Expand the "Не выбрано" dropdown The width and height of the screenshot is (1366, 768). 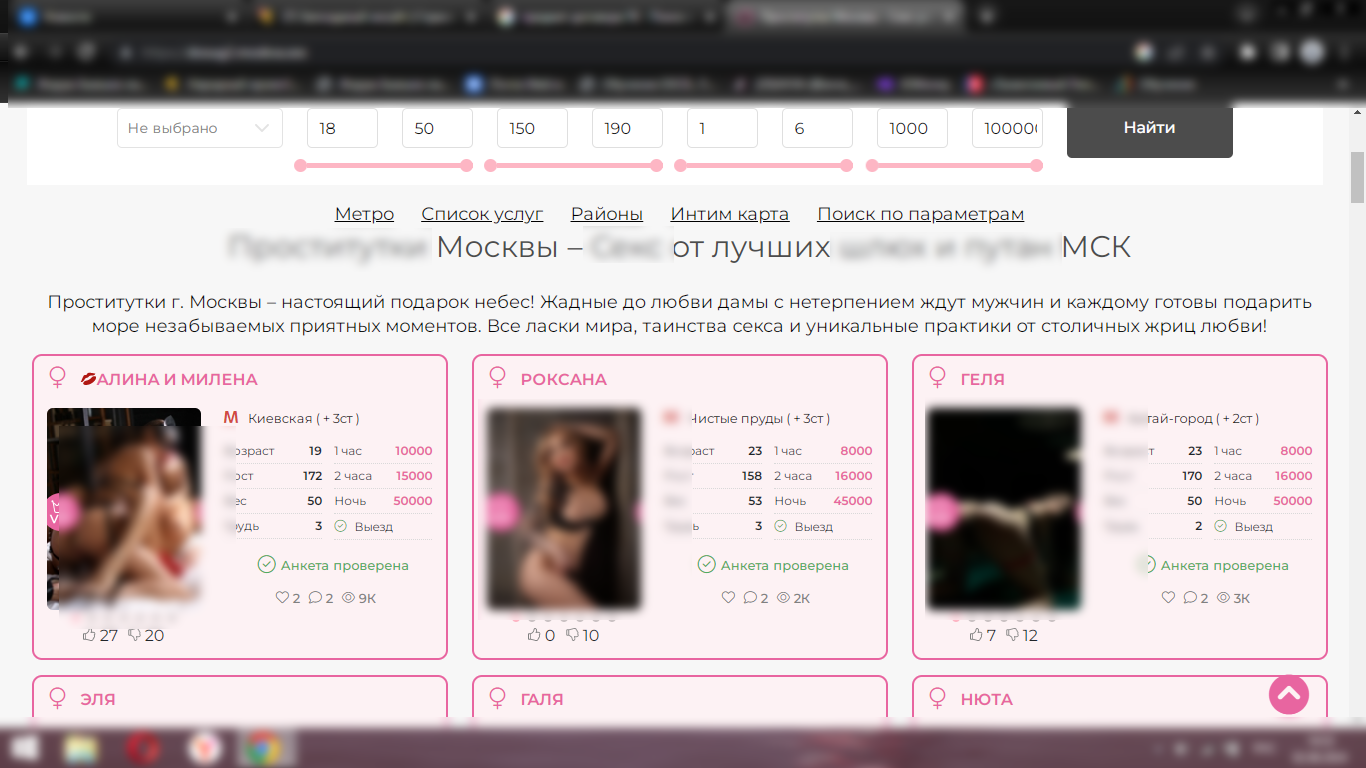200,128
